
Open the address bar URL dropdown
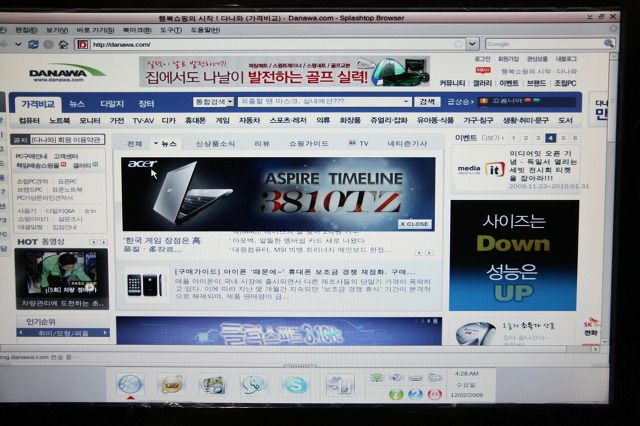click(x=472, y=44)
